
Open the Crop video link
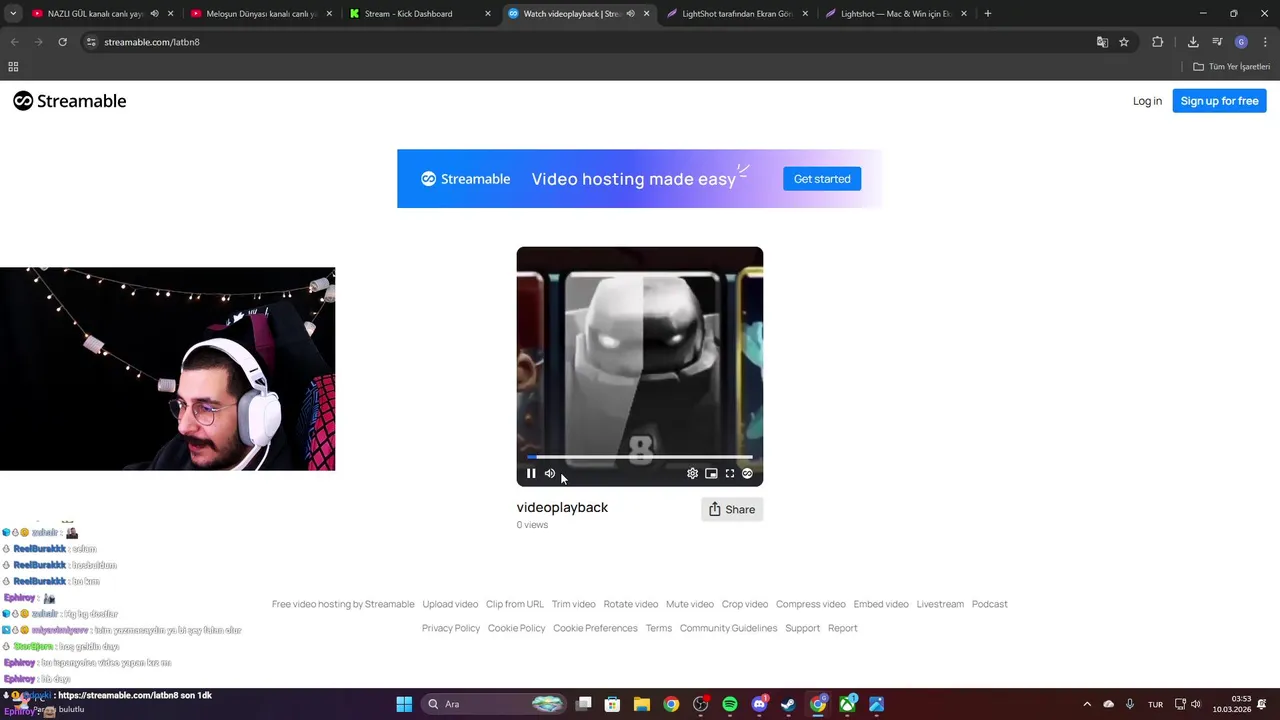(745, 604)
